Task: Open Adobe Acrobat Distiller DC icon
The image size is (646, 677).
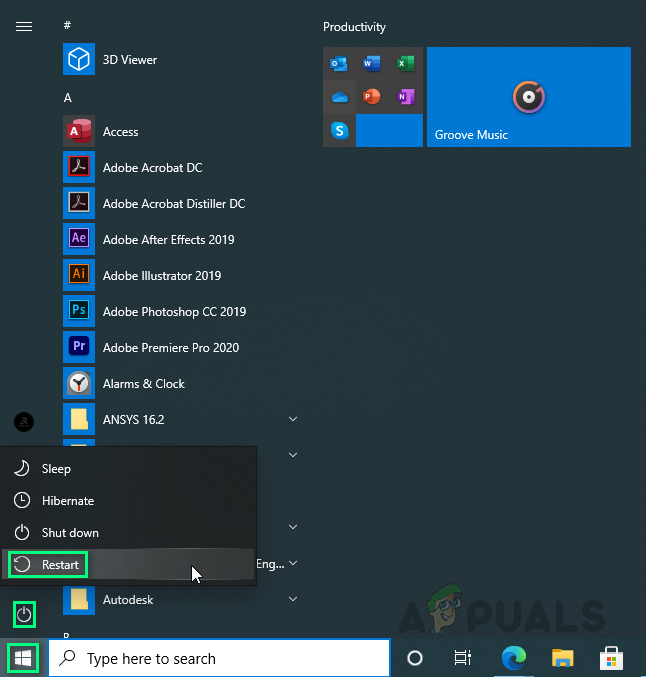Action: (79, 203)
